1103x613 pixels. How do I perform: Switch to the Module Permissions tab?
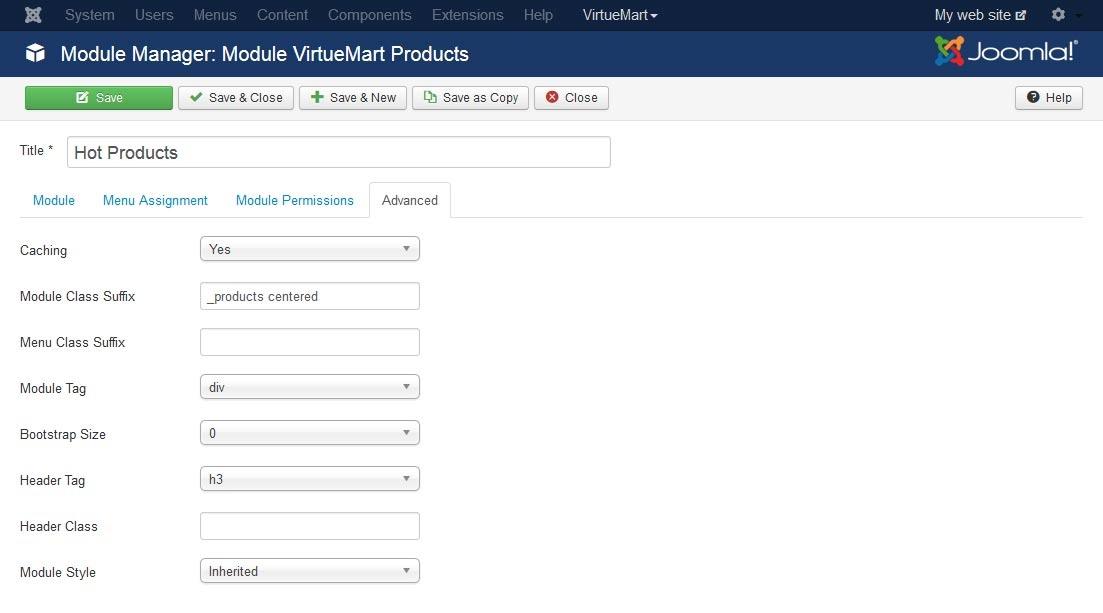[294, 200]
